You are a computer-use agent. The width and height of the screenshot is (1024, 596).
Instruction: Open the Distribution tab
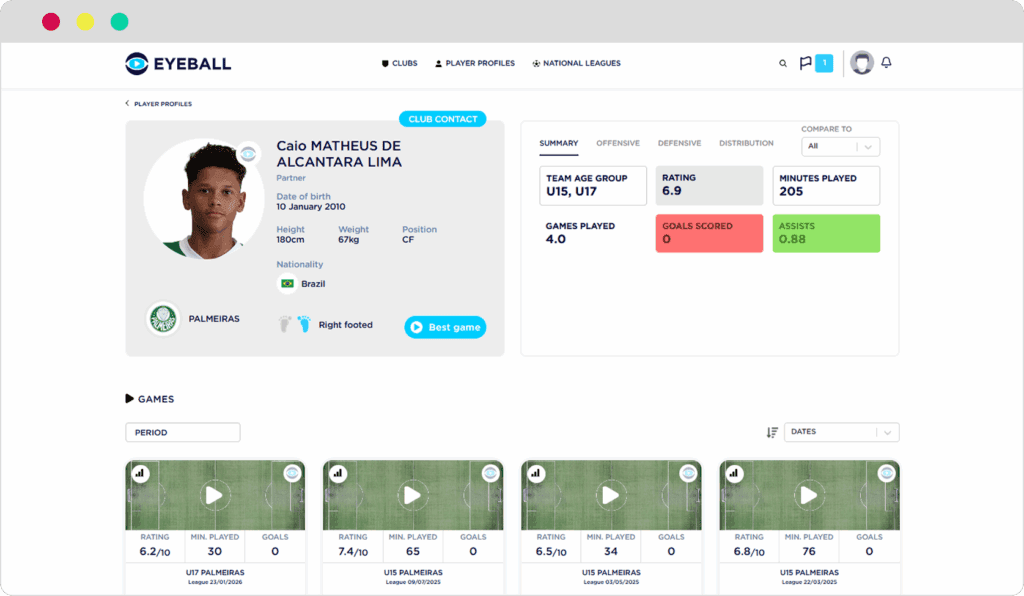pos(746,143)
